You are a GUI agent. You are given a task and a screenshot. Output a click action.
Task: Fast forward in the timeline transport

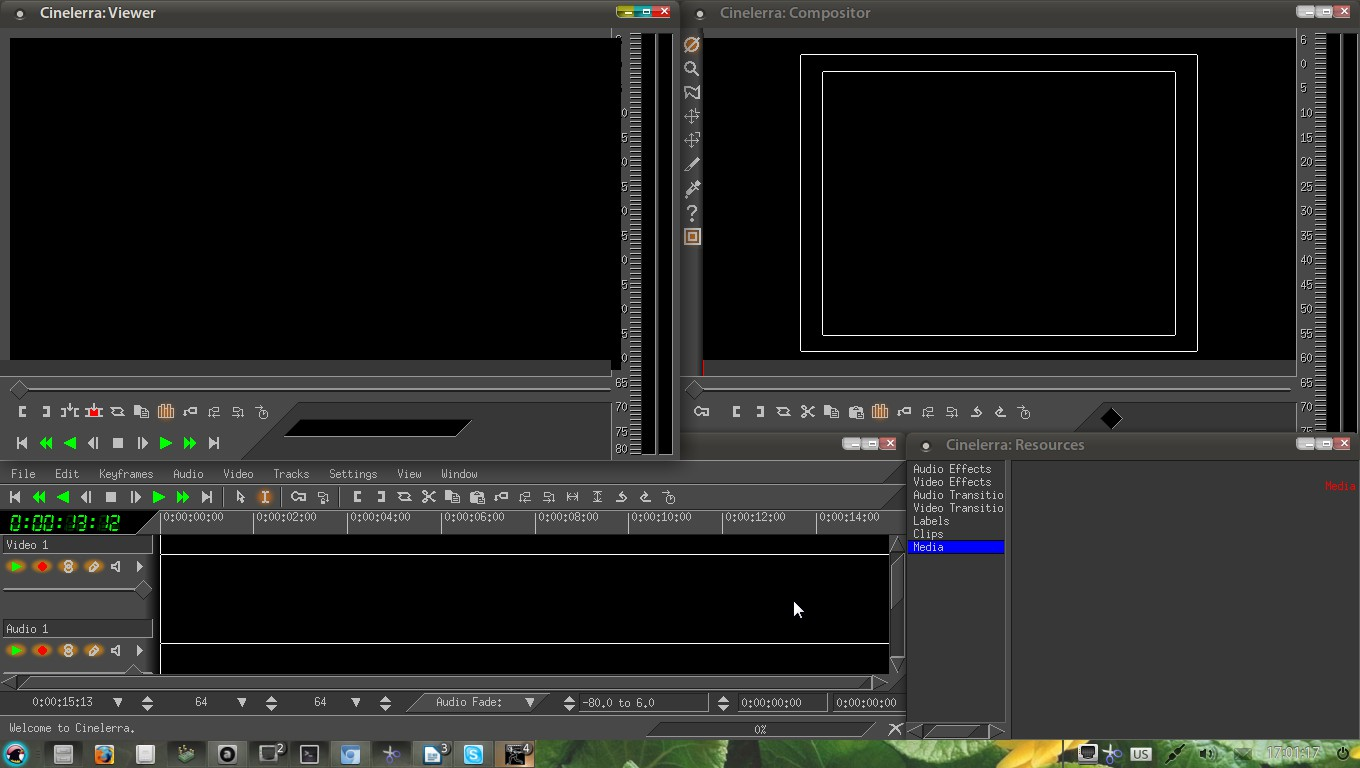[x=182, y=497]
